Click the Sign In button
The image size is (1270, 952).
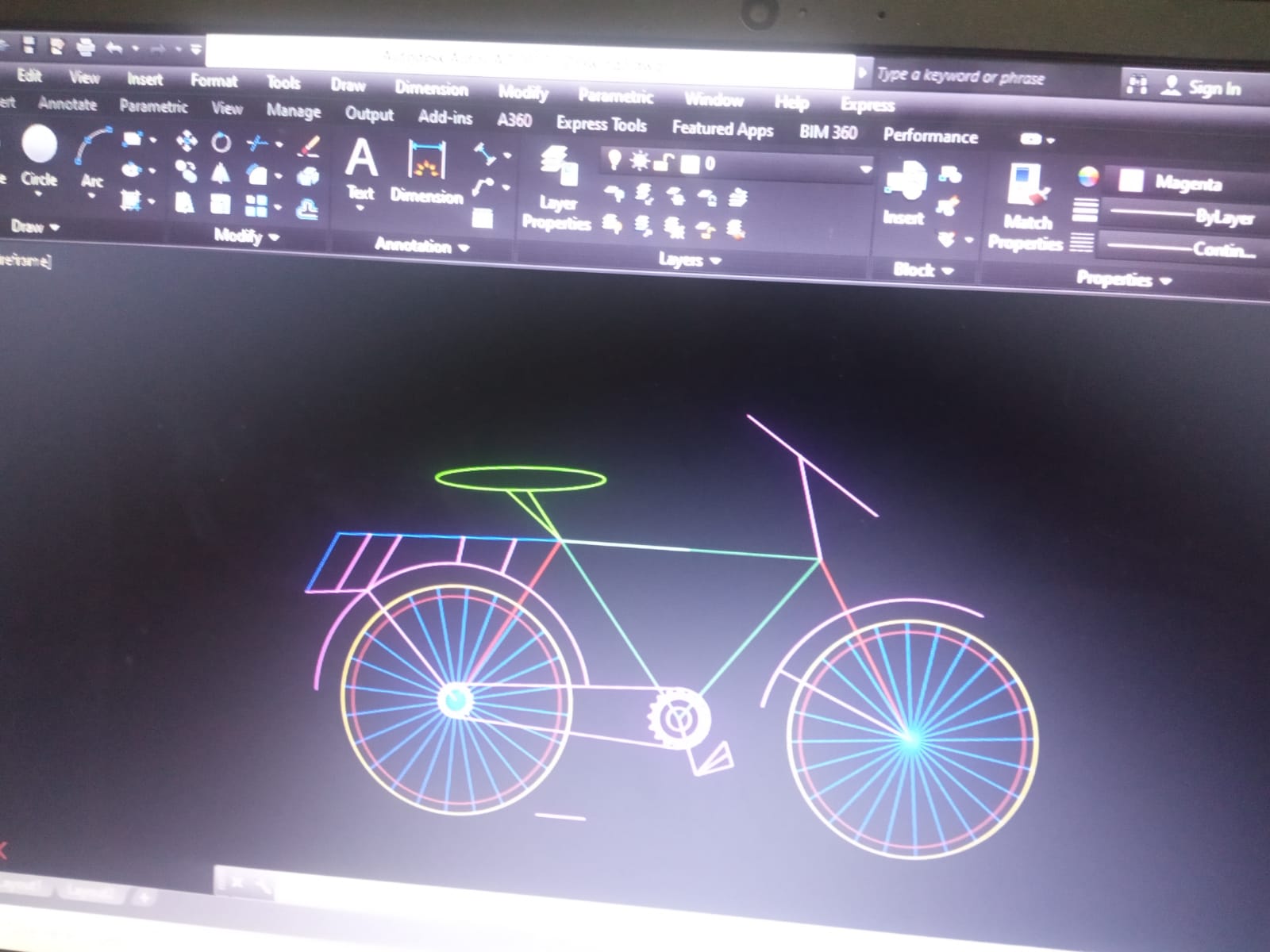point(1202,87)
